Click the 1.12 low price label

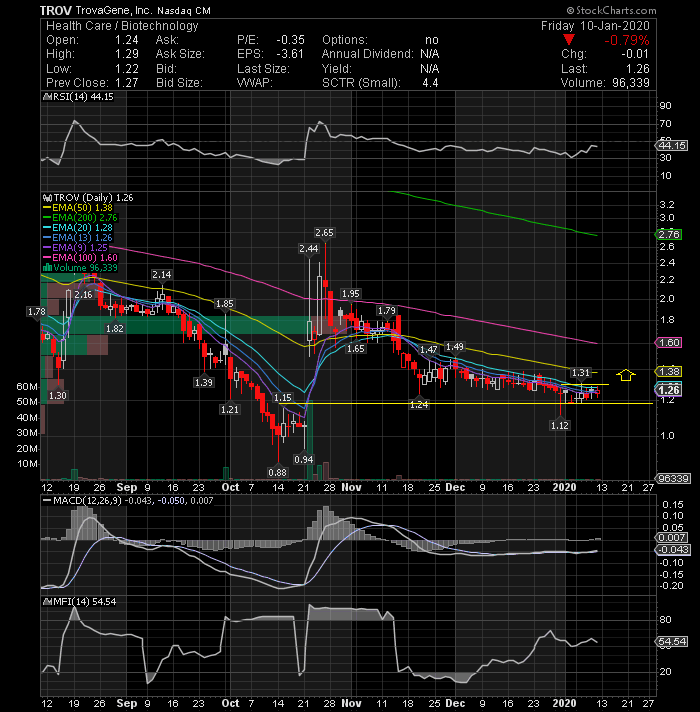click(x=559, y=425)
